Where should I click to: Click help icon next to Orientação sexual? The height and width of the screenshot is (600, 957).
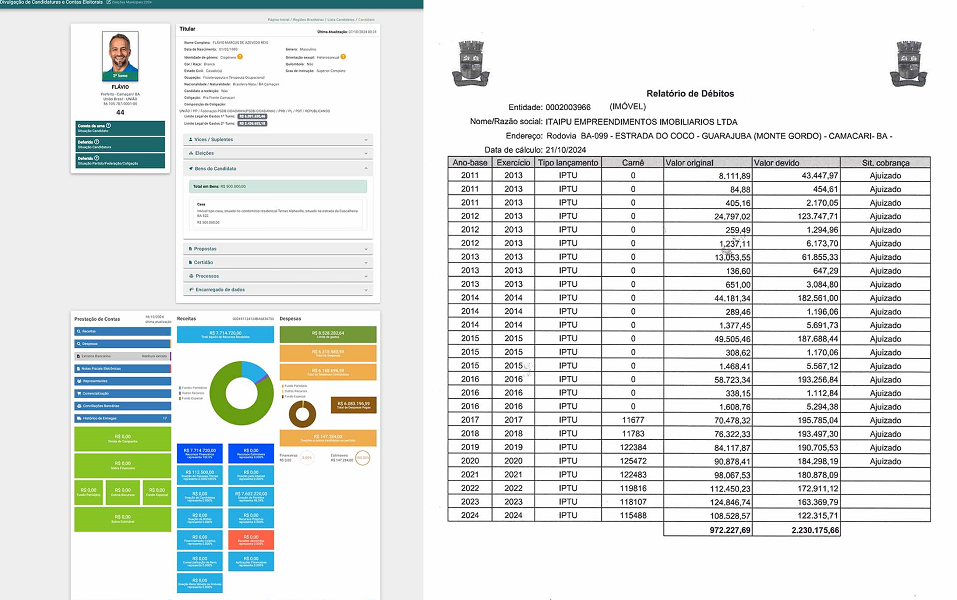tap(343, 57)
